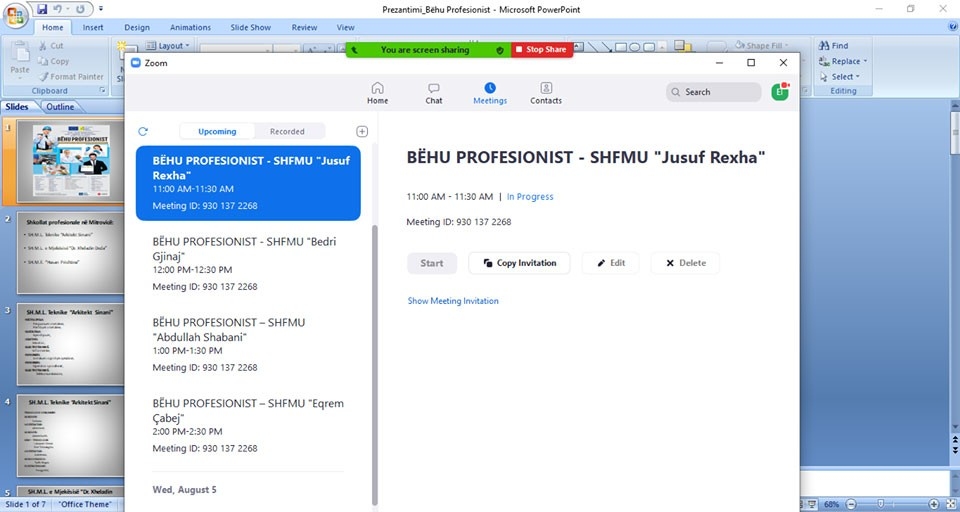Click Copy in PowerPoint Clipboard group
This screenshot has width=960, height=512.
point(54,61)
